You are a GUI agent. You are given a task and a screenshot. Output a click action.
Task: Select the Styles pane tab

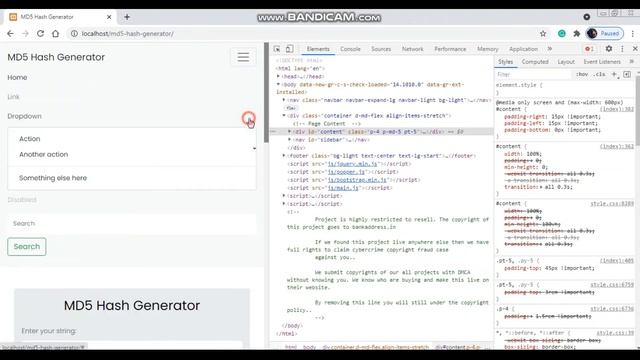click(x=505, y=62)
